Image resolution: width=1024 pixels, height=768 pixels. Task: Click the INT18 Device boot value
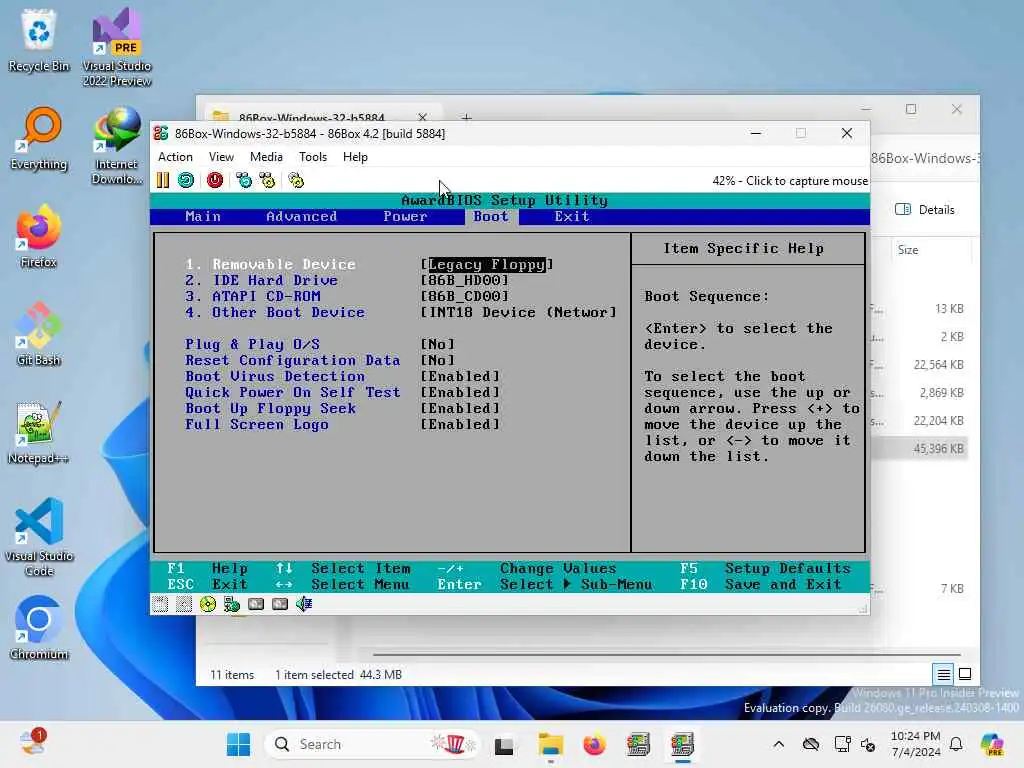[519, 312]
